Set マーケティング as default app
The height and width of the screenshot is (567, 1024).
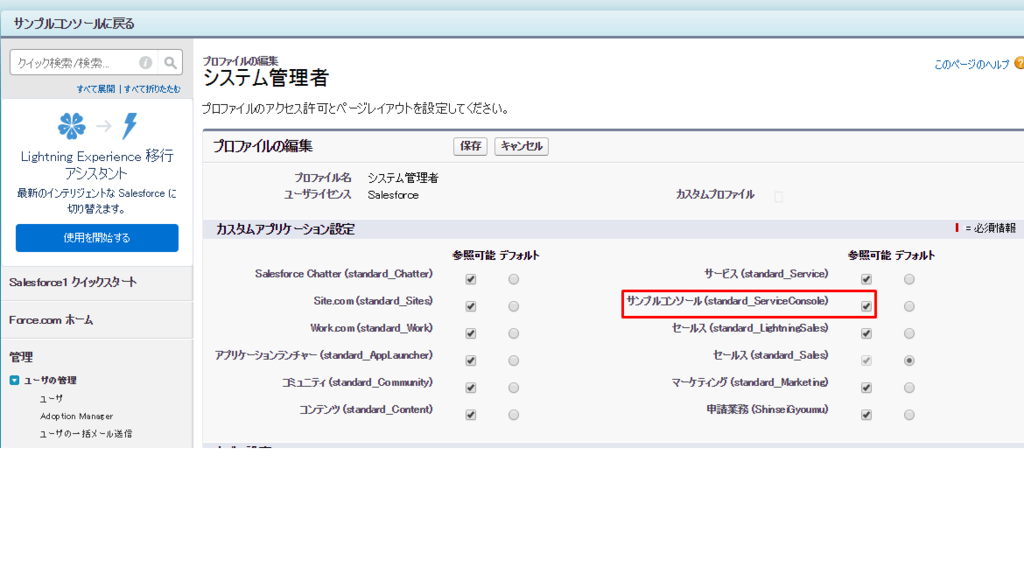coord(909,388)
